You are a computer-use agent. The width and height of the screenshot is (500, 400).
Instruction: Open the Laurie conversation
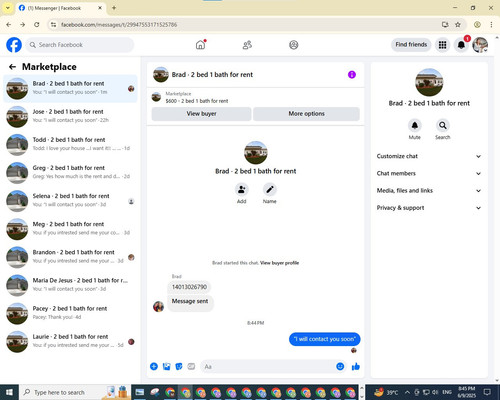pos(70,342)
